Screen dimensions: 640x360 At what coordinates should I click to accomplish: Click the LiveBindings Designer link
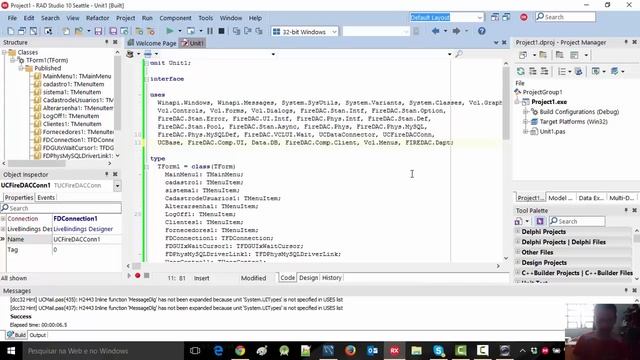(x=83, y=229)
